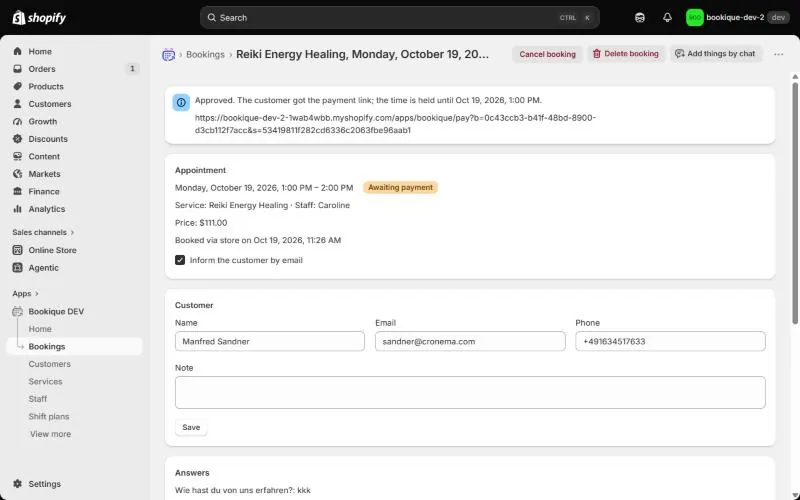Go to Bookique Staff page

(38, 399)
